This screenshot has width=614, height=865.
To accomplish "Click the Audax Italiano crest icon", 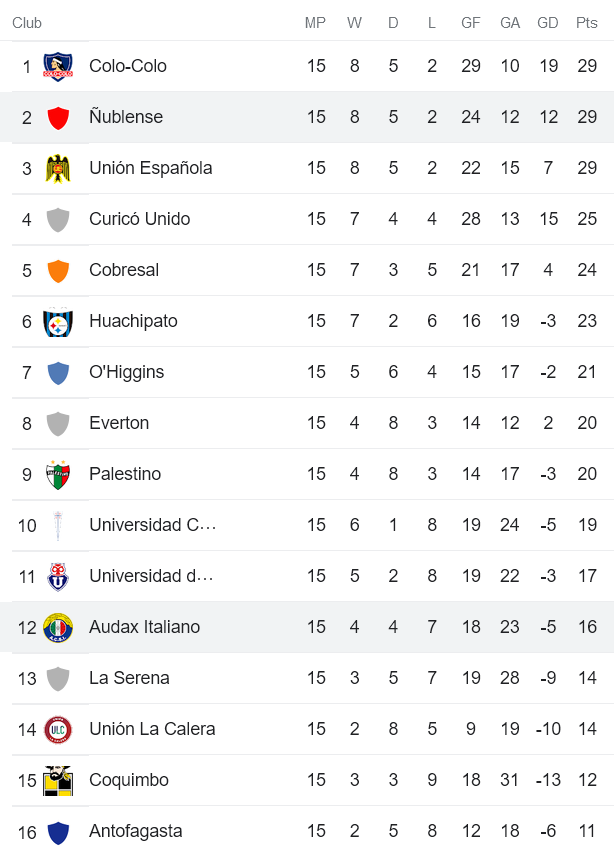I will 58,628.
